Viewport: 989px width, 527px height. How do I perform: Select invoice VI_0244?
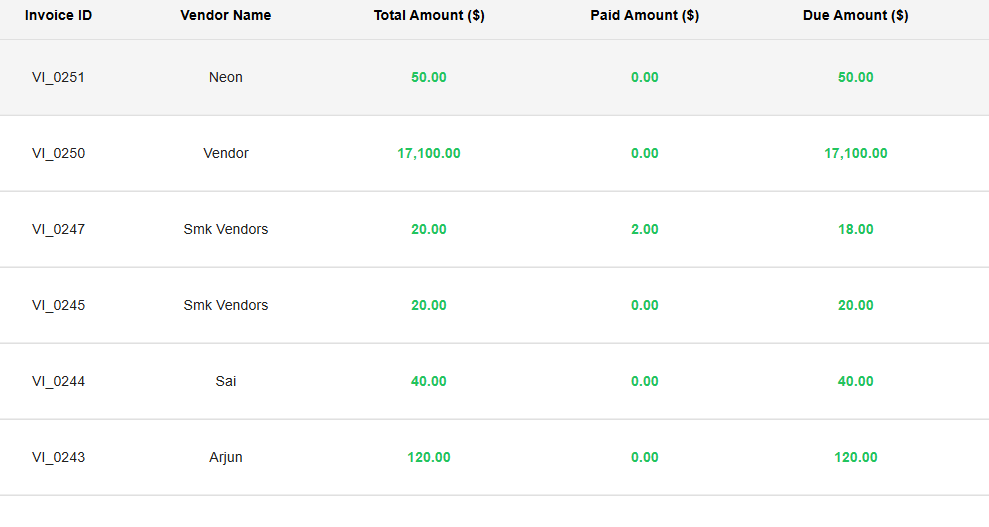pyautogui.click(x=58, y=381)
